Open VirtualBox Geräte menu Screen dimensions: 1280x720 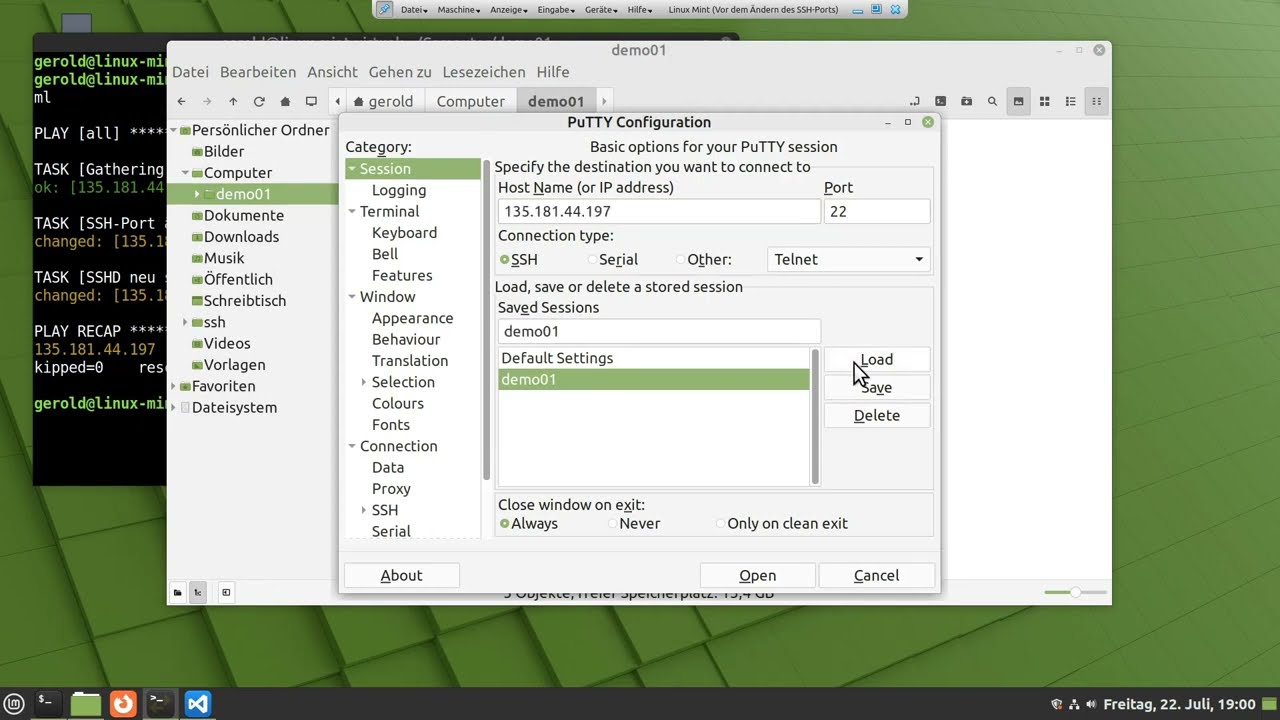(603, 9)
